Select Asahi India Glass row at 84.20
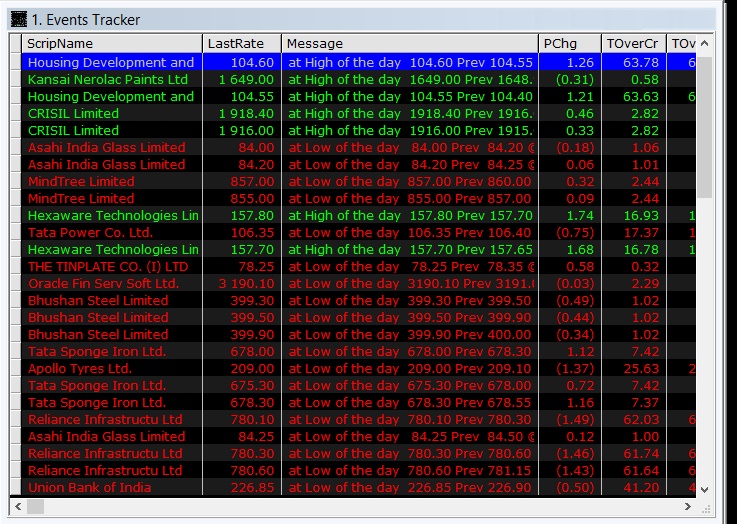The image size is (737, 524). (358, 164)
